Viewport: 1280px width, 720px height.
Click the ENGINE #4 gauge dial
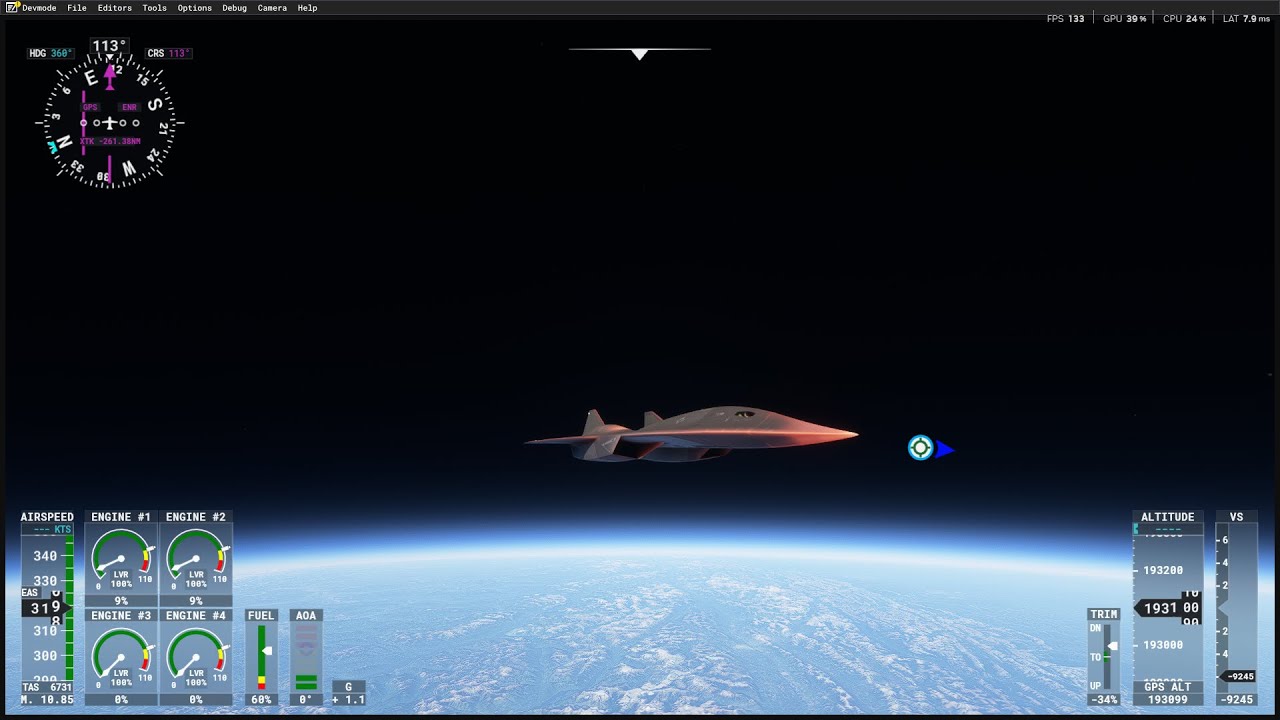pos(196,658)
